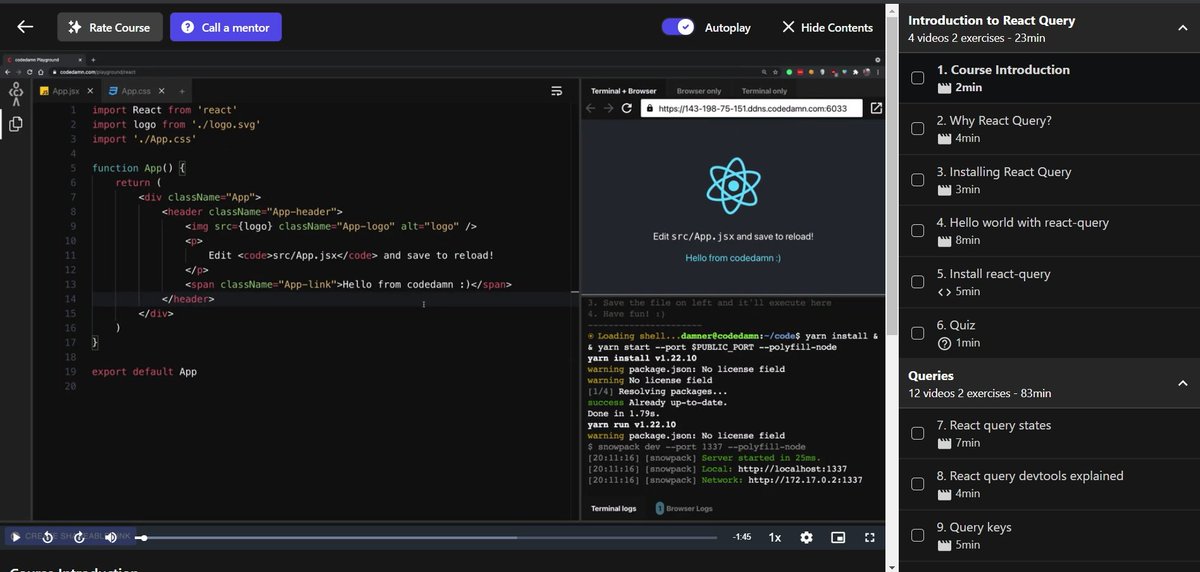Check the Query keys checkbox
The height and width of the screenshot is (572, 1200).
[917, 535]
